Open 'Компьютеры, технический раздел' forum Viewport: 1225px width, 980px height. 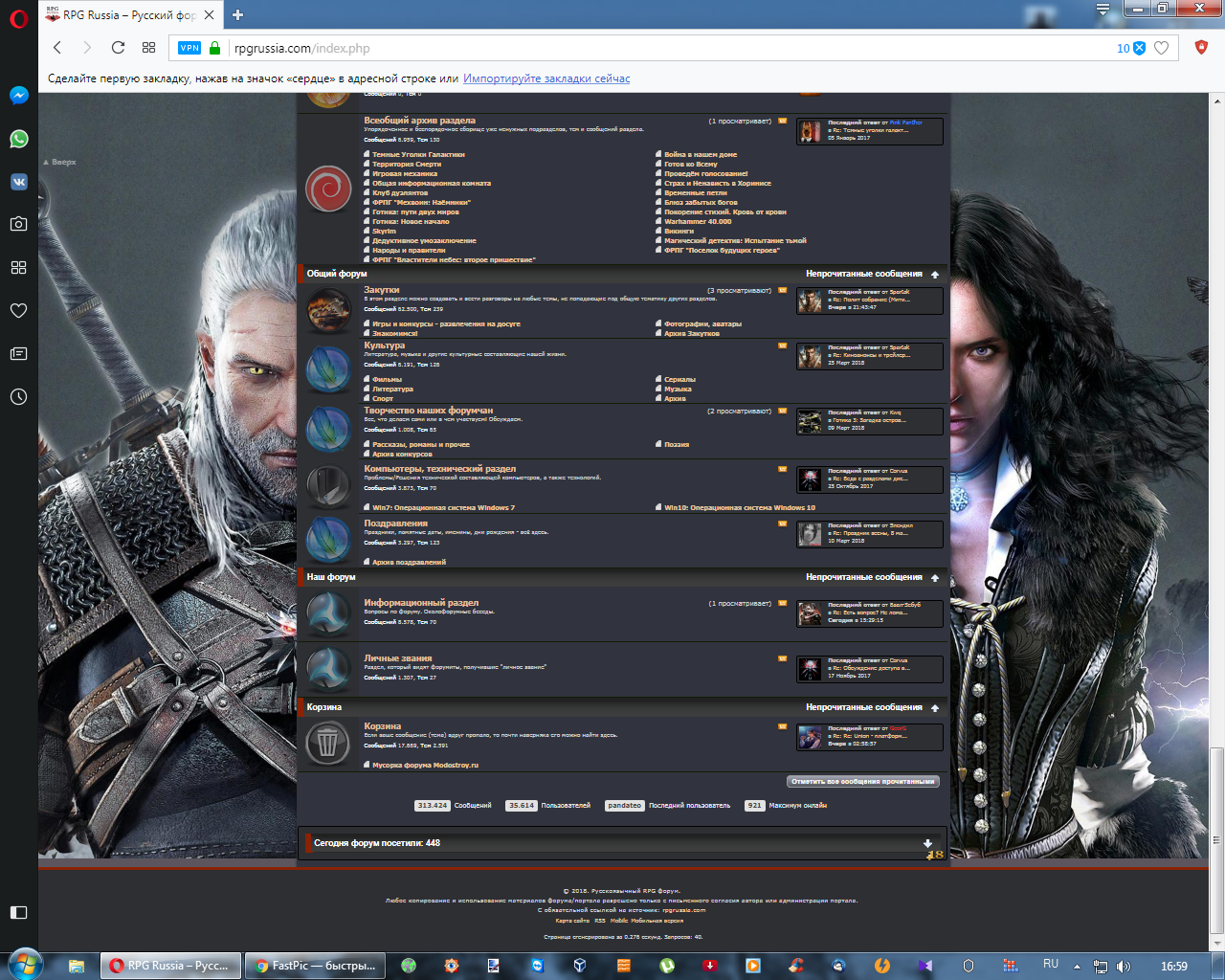point(440,469)
